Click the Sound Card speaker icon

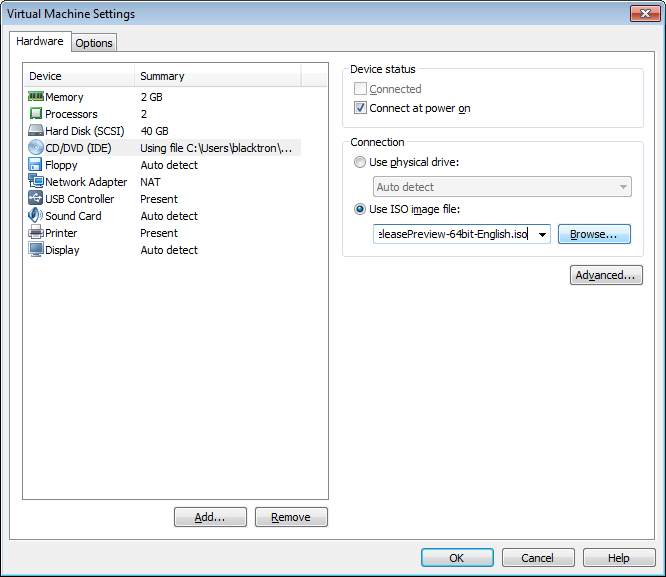pyautogui.click(x=35, y=215)
